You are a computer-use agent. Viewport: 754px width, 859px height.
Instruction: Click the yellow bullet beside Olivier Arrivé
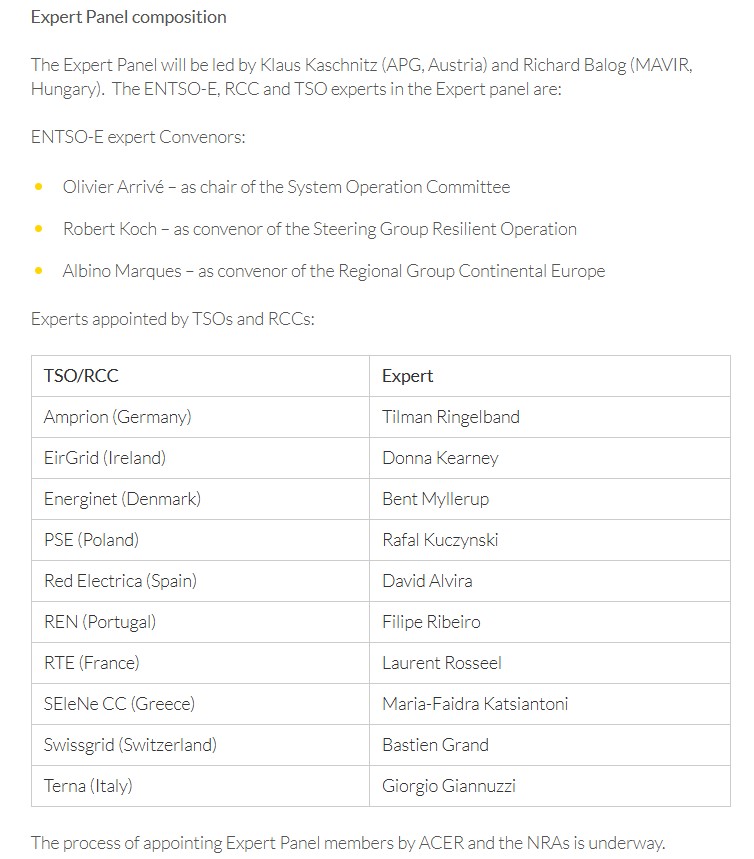[x=39, y=187]
